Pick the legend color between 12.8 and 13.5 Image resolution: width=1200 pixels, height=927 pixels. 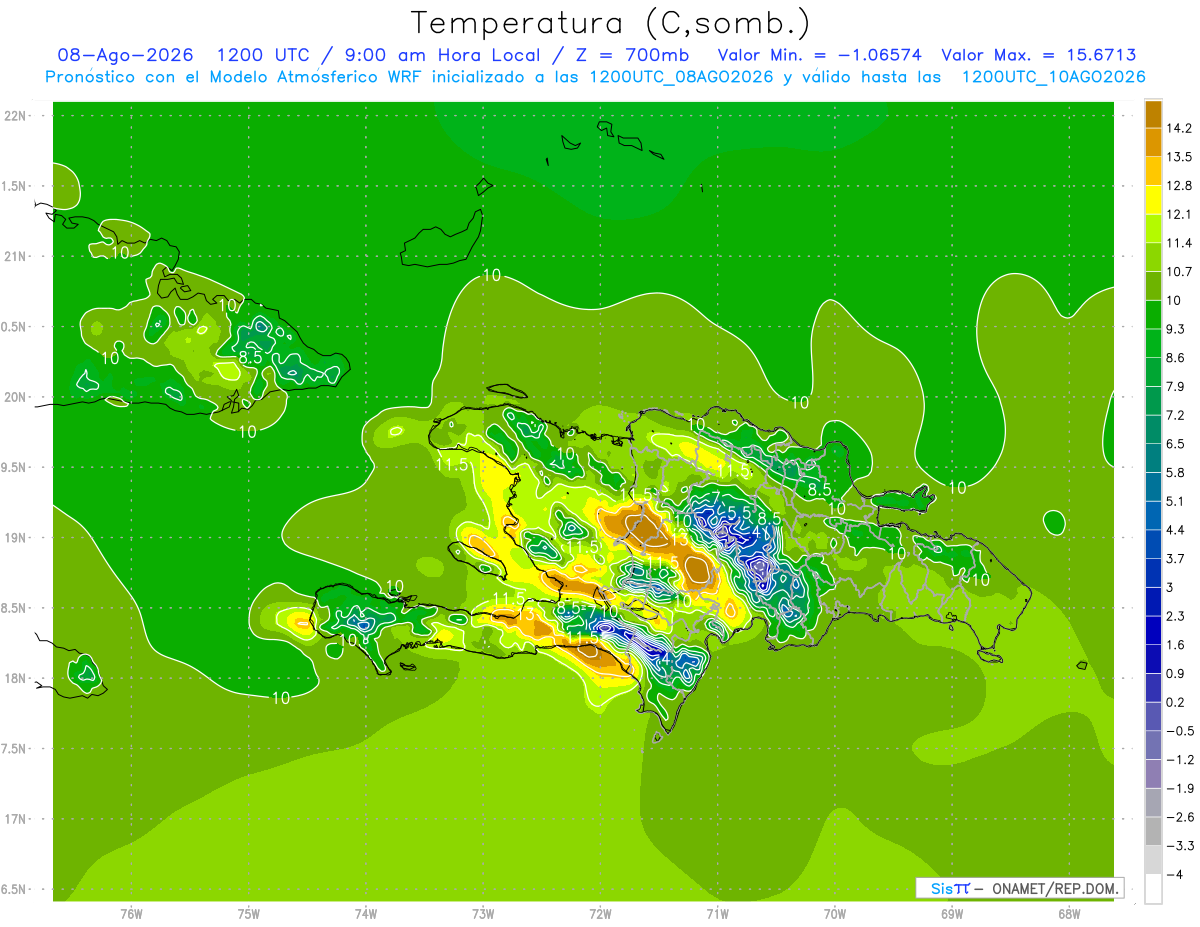pos(1153,171)
